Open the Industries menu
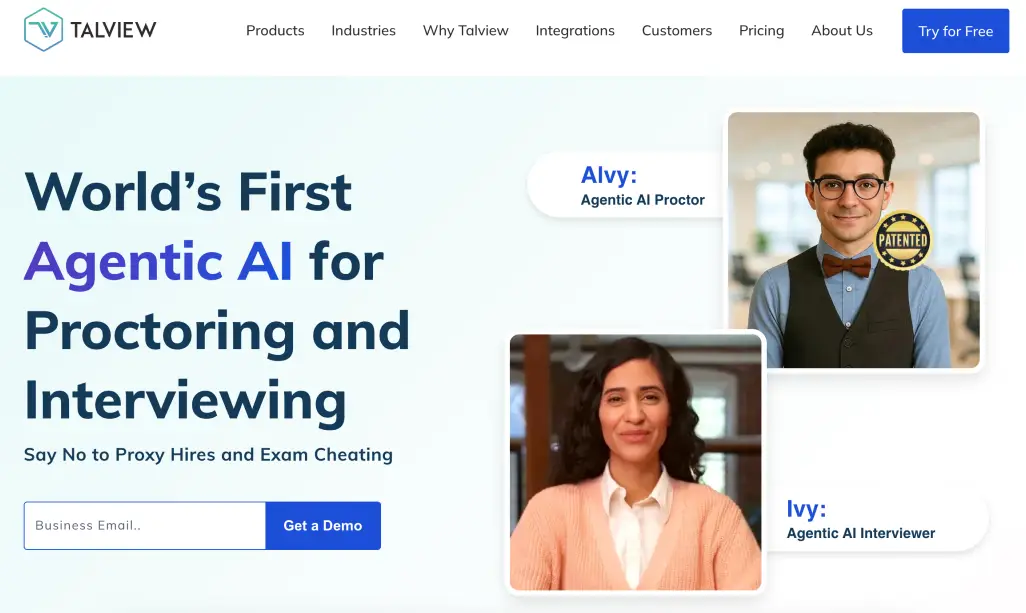1026x613 pixels. 363,31
